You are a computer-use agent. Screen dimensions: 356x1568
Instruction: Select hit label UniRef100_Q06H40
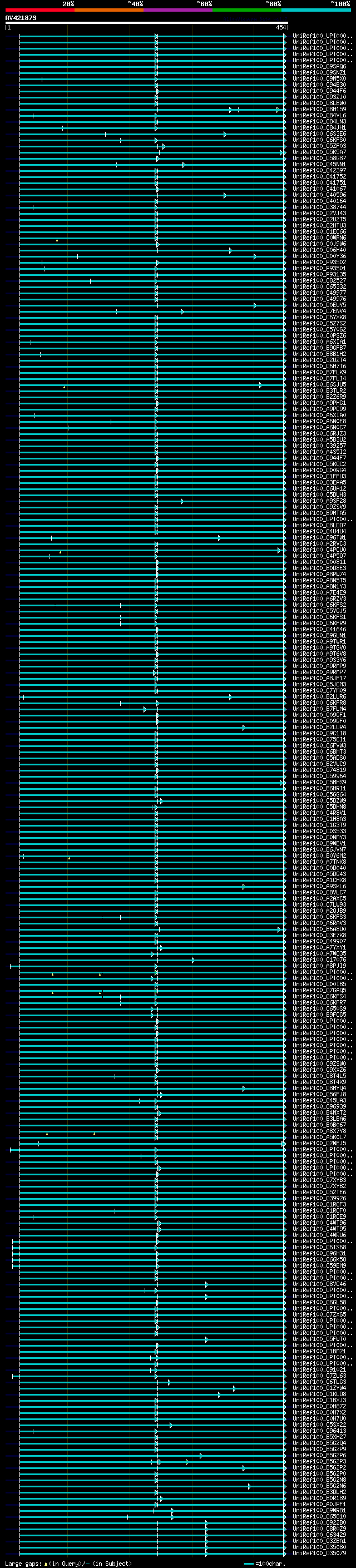(x=319, y=250)
